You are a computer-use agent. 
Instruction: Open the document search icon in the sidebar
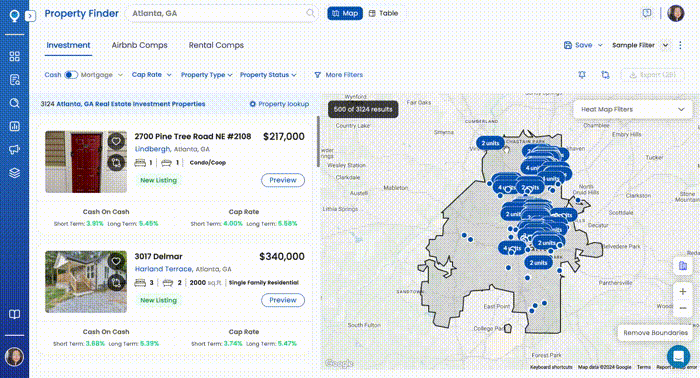tap(14, 80)
